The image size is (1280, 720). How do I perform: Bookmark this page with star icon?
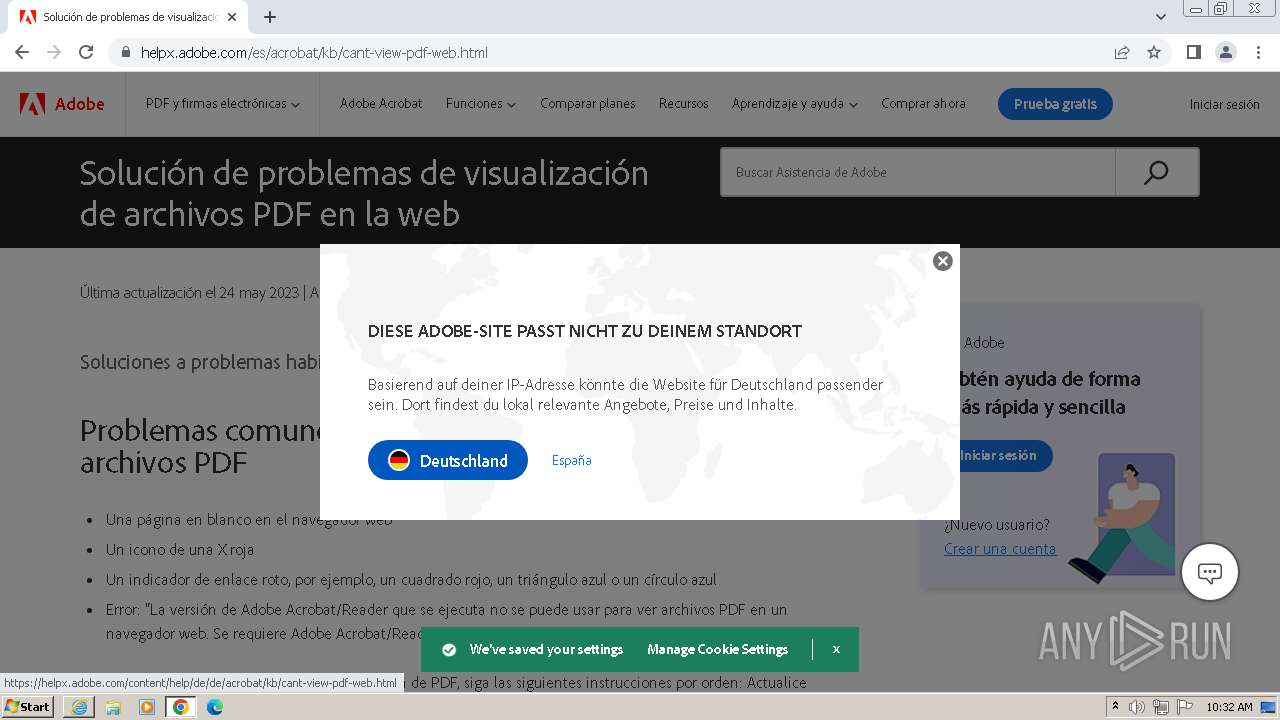point(1154,52)
